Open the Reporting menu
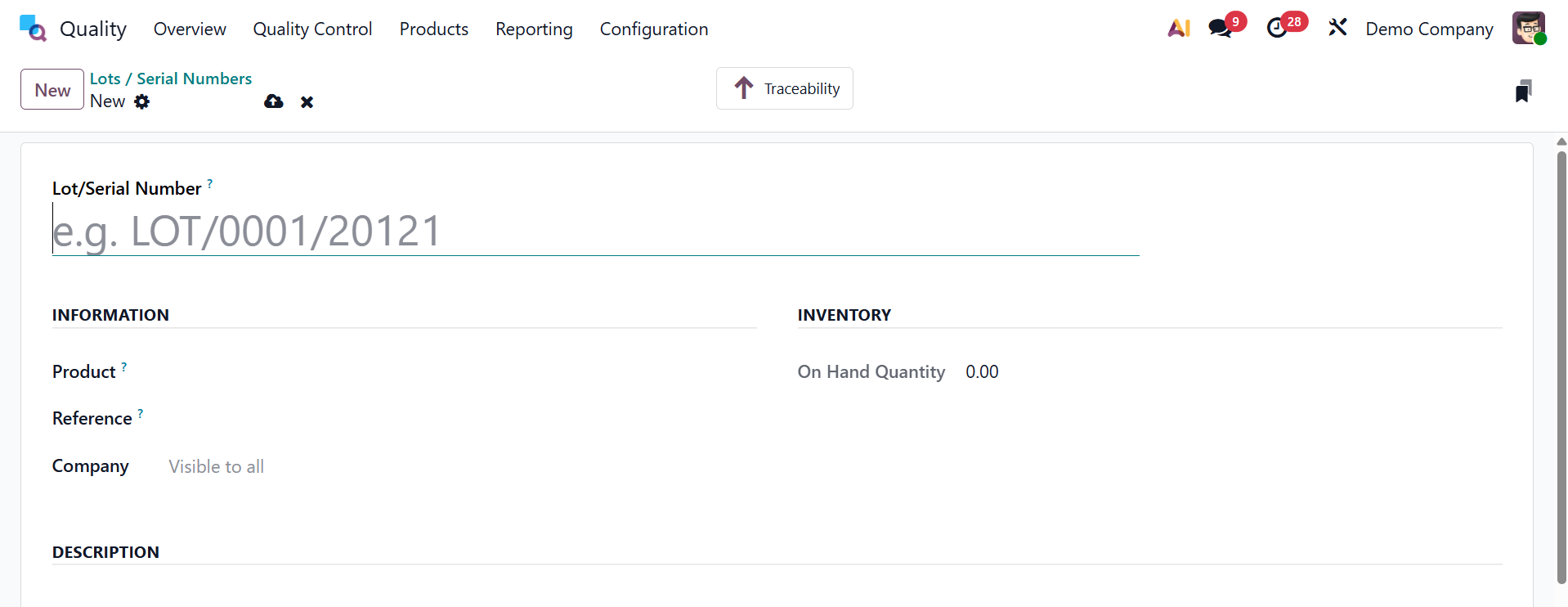 tap(534, 29)
